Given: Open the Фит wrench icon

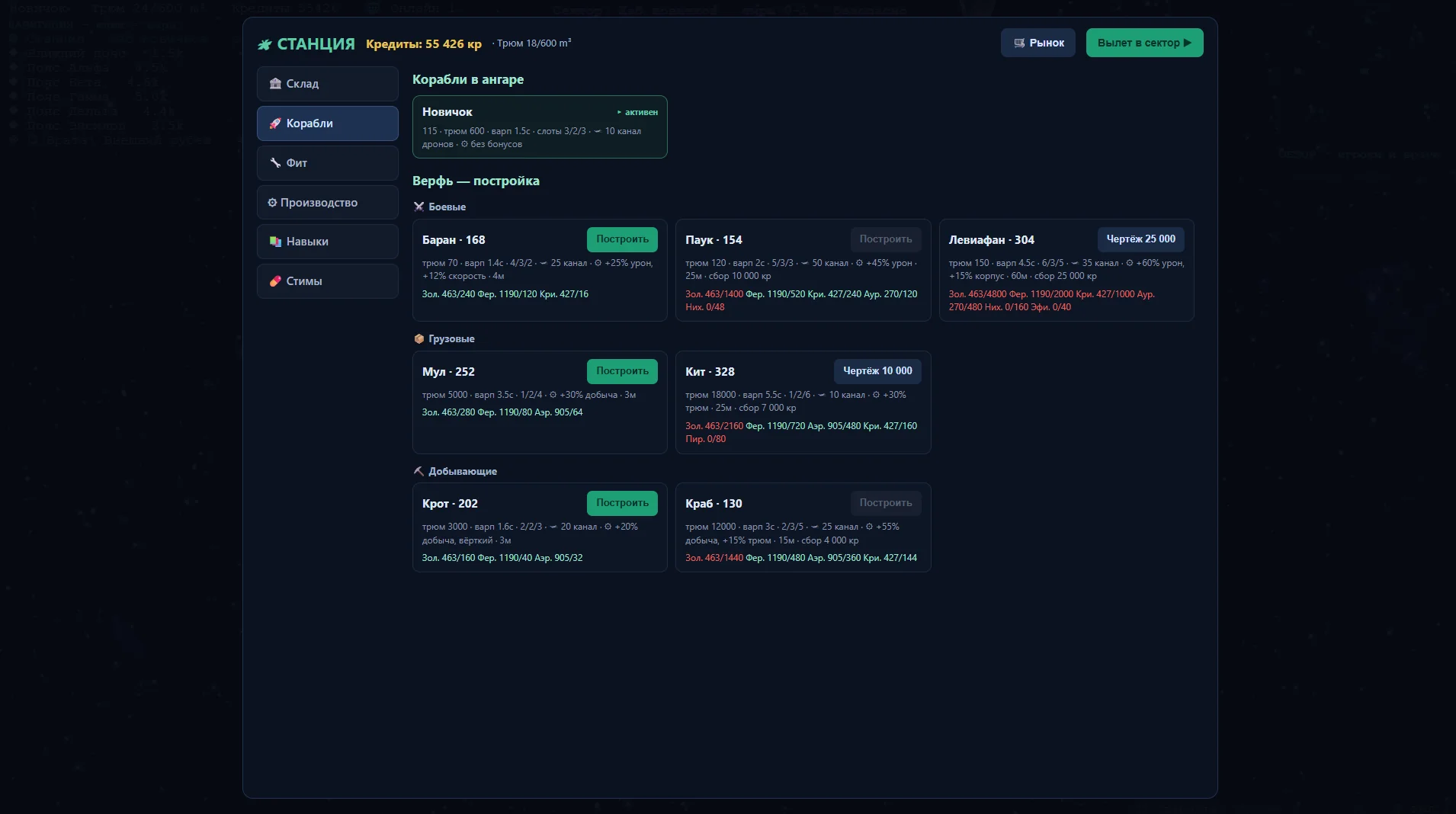Looking at the screenshot, I should (x=275, y=163).
